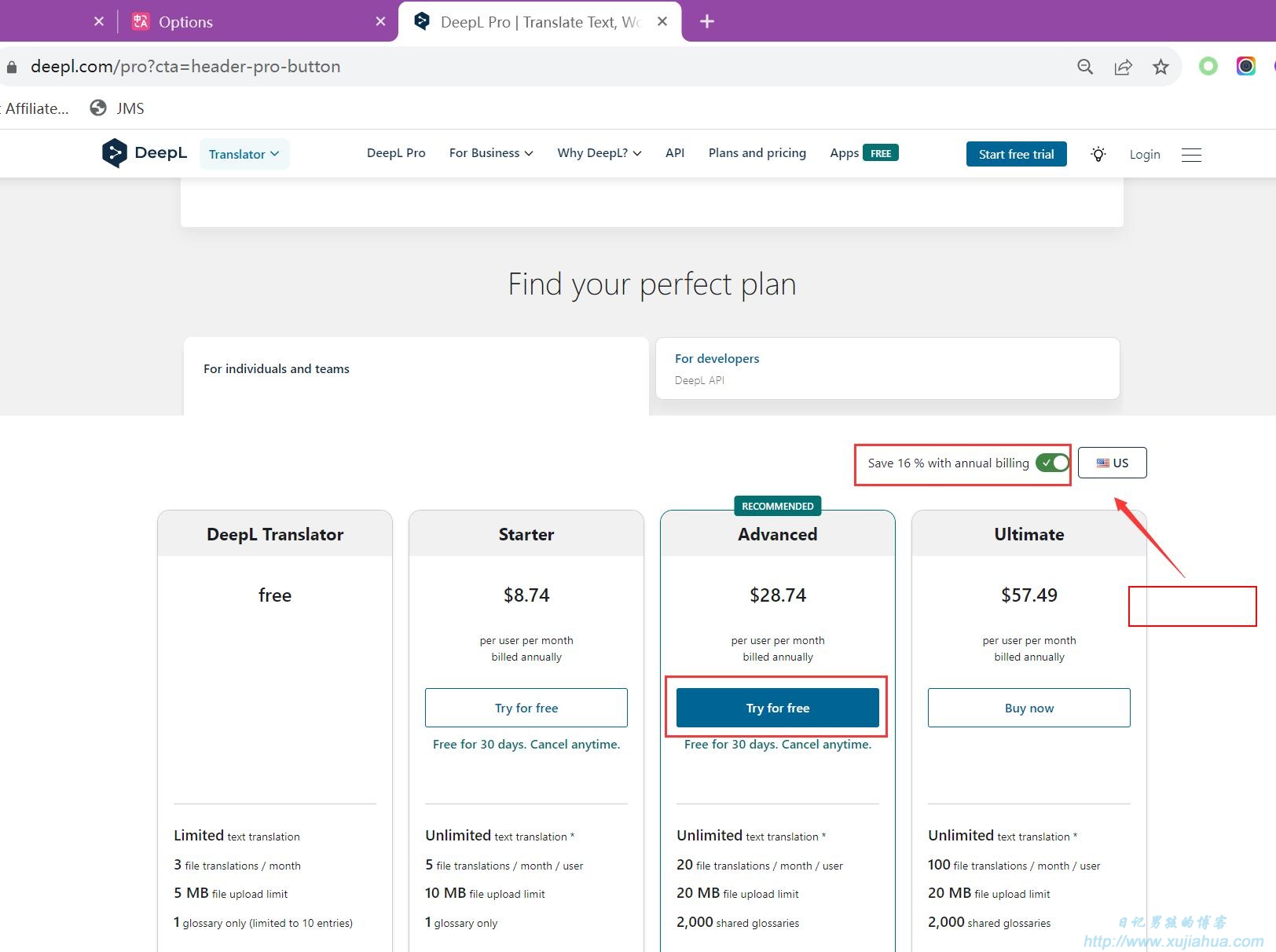Open the hamburger menu icon

click(x=1191, y=155)
